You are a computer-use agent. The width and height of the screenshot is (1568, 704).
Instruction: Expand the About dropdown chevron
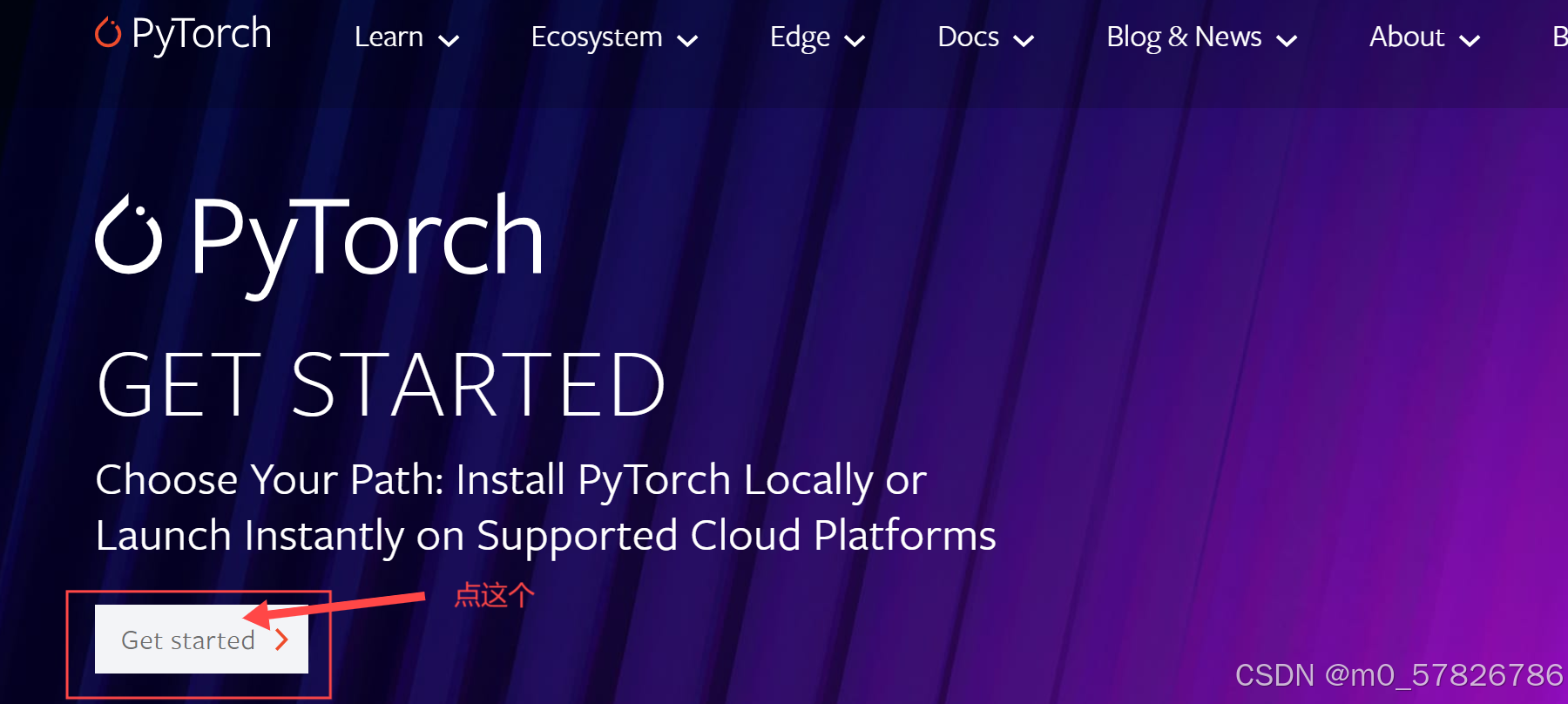[1470, 40]
